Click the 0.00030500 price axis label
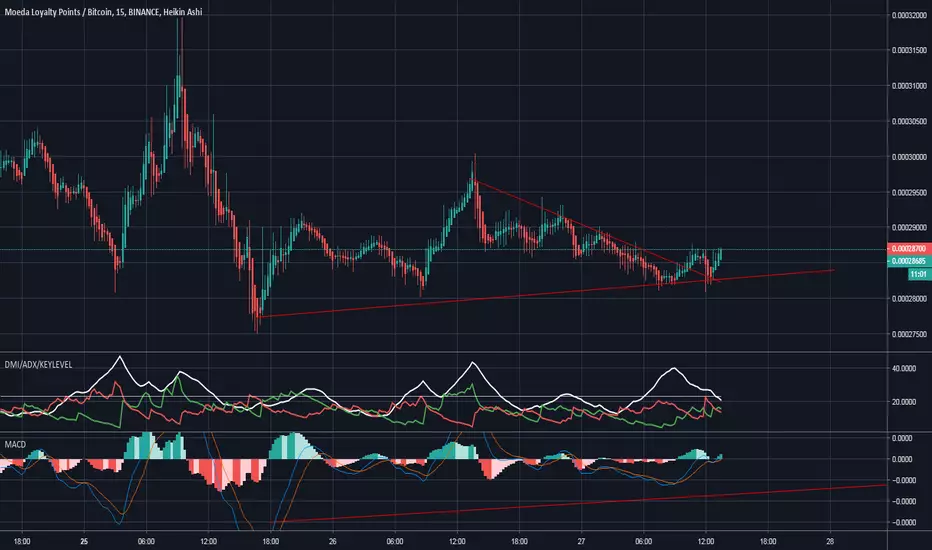 tap(909, 121)
